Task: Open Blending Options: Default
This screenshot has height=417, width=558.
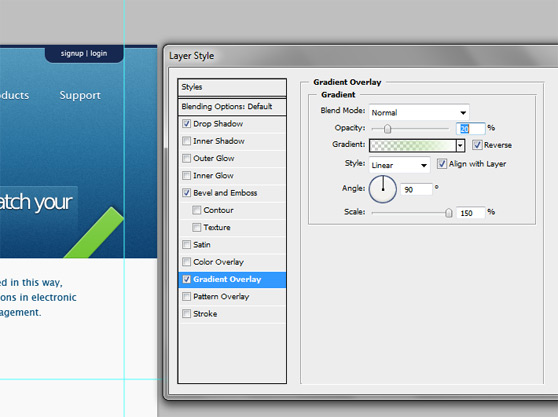Action: 232,106
